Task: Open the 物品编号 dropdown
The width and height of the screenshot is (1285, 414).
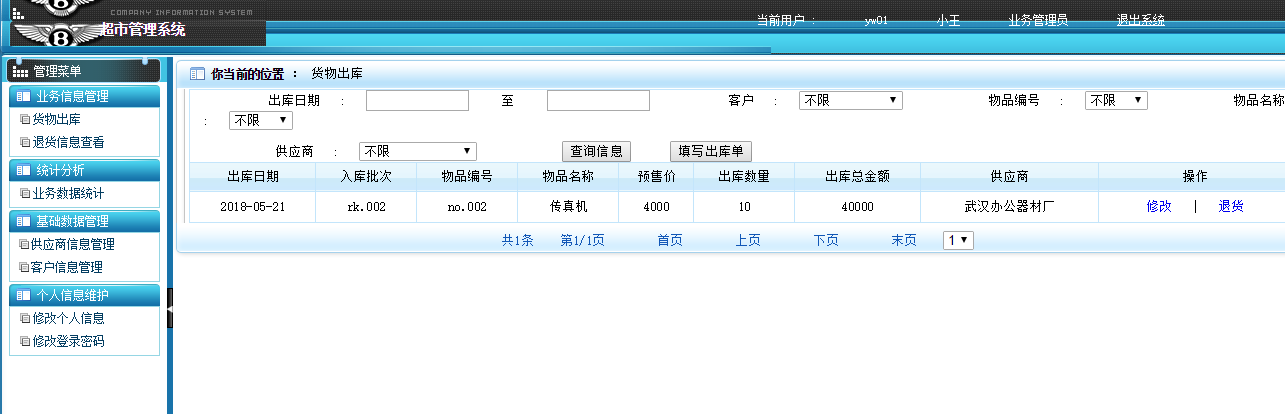Action: coord(1116,100)
